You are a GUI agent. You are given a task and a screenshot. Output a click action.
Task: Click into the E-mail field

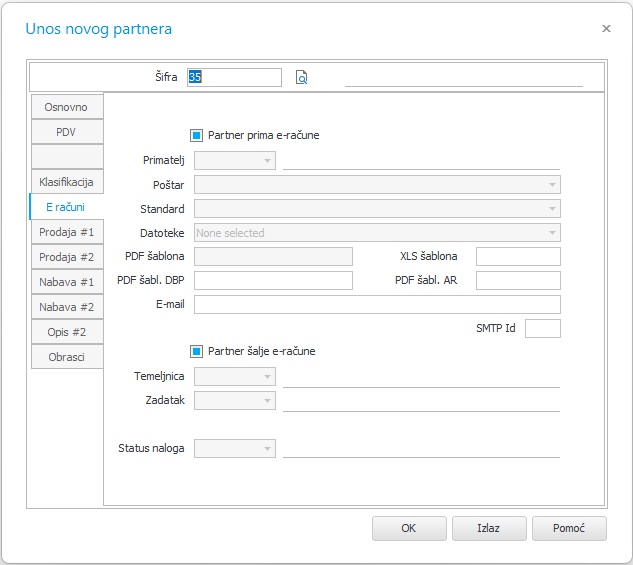click(x=377, y=305)
